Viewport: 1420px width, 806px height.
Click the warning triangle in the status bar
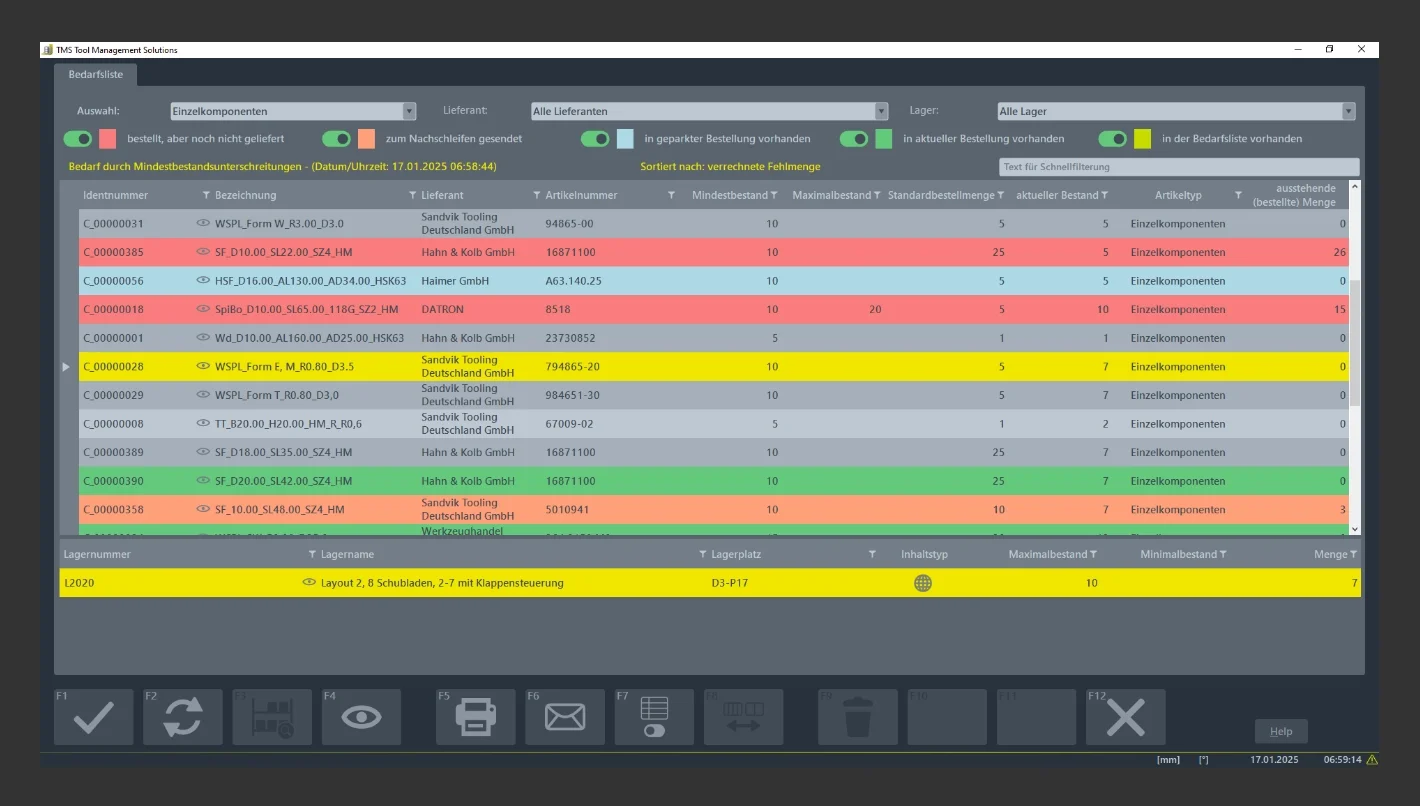point(1371,760)
